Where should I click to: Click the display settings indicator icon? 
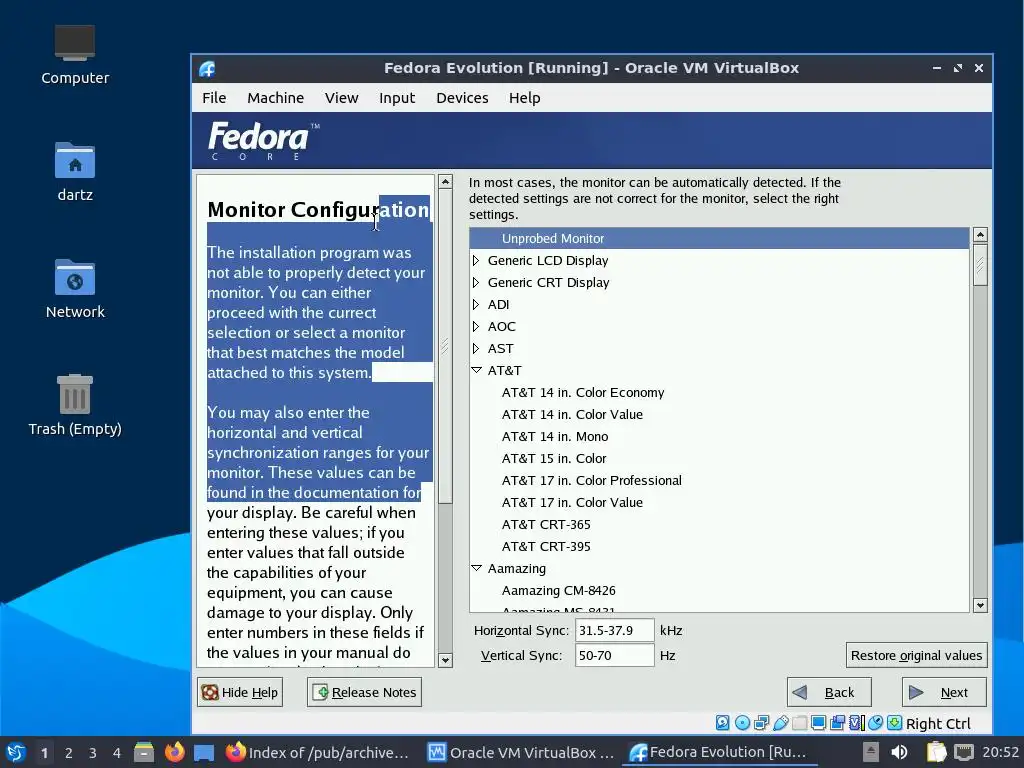coord(818,722)
